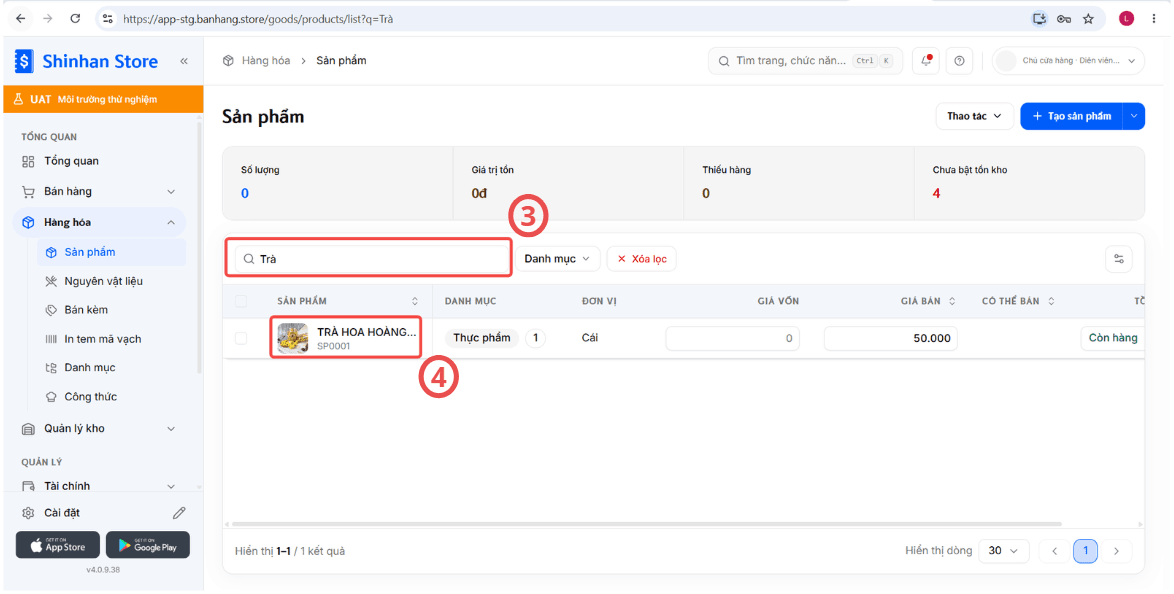The image size is (1174, 594).
Task: Tick the checkbox for the SP0001 row
Action: 241,339
